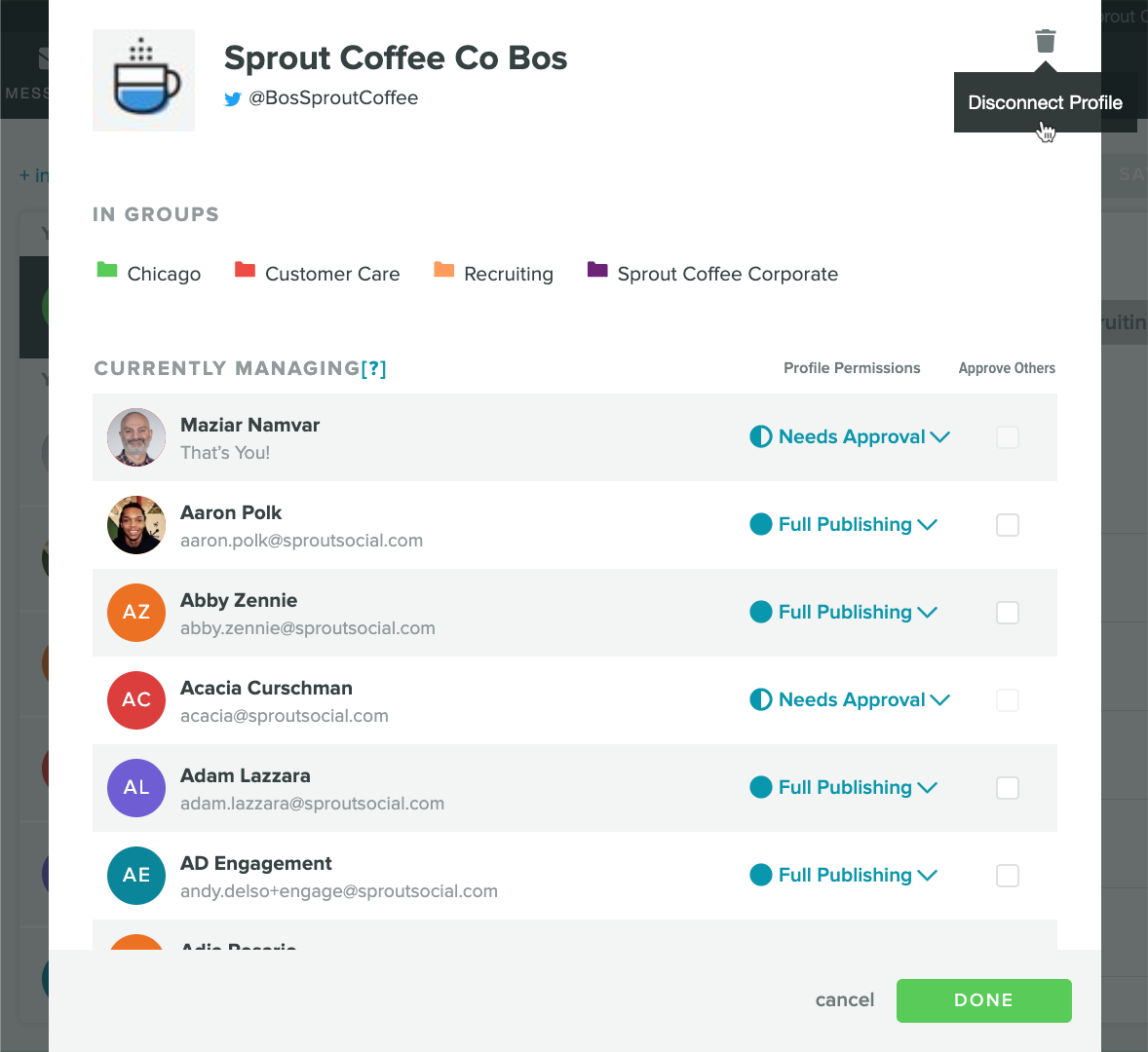This screenshot has height=1052, width=1148.
Task: Toggle Approve Others for Acacia Curschman
Action: tap(1008, 700)
